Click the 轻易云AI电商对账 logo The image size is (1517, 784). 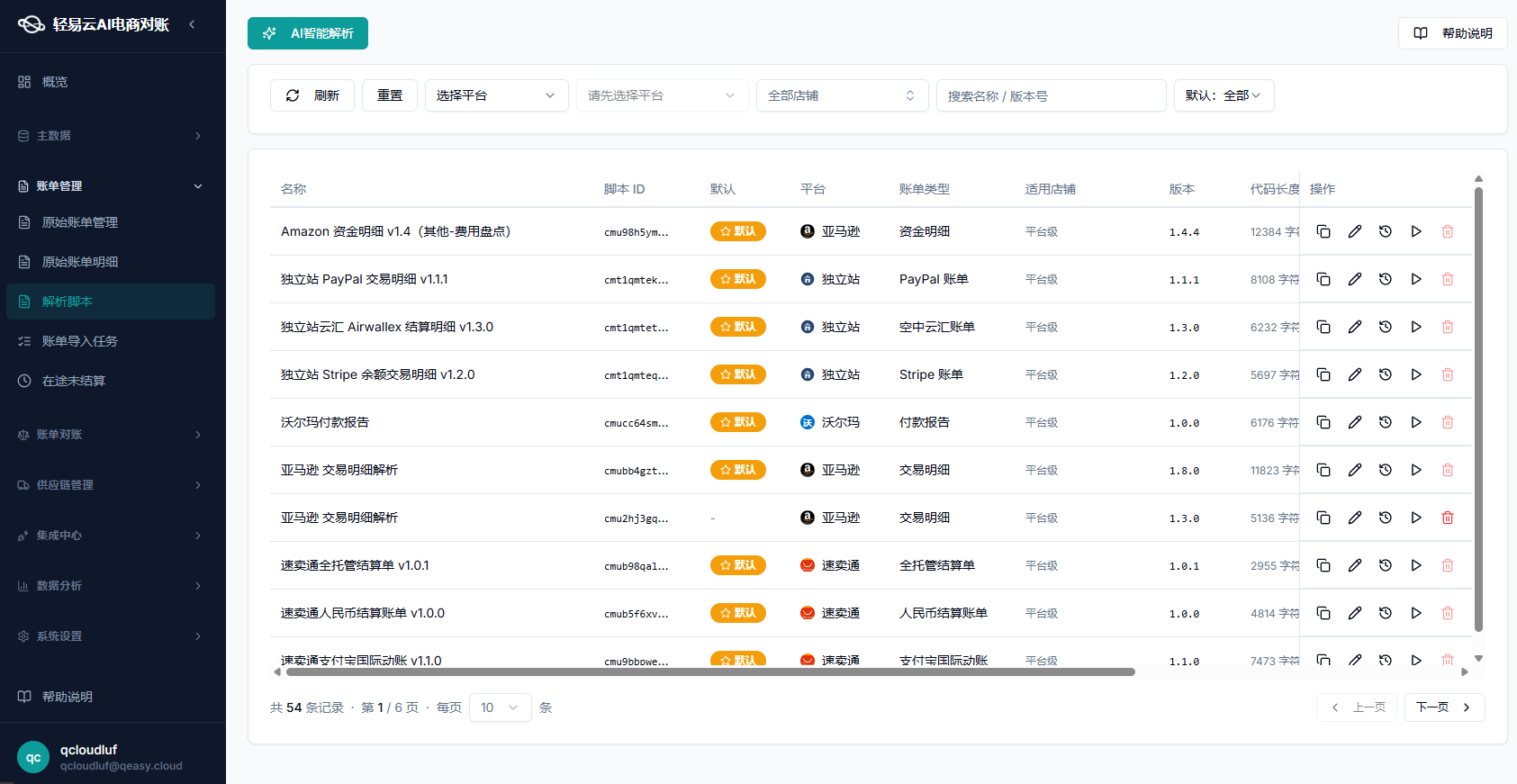[94, 24]
